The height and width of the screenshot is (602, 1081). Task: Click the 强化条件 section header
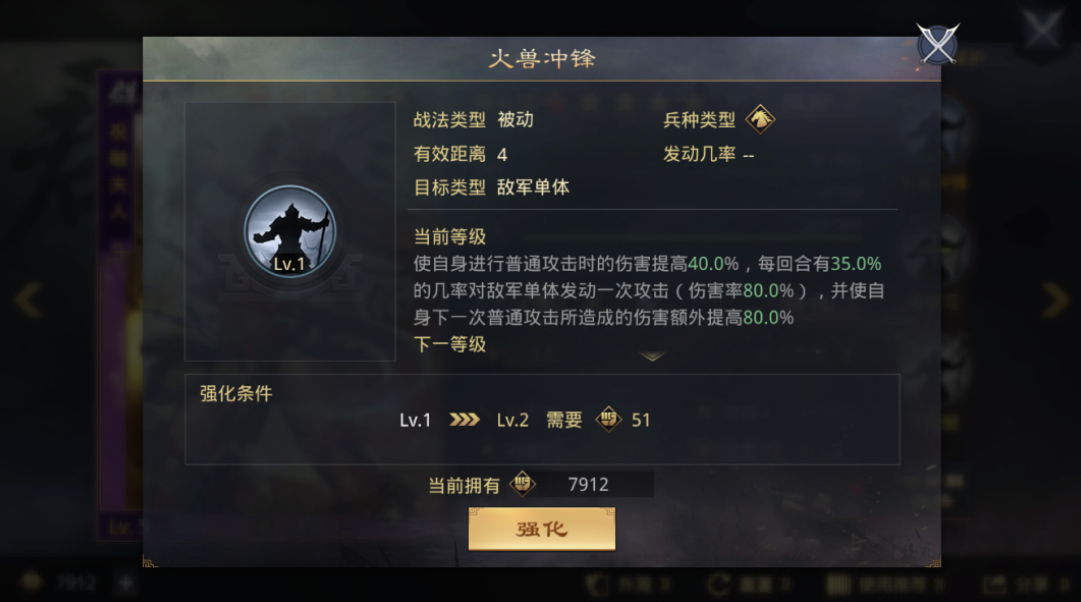[236, 393]
